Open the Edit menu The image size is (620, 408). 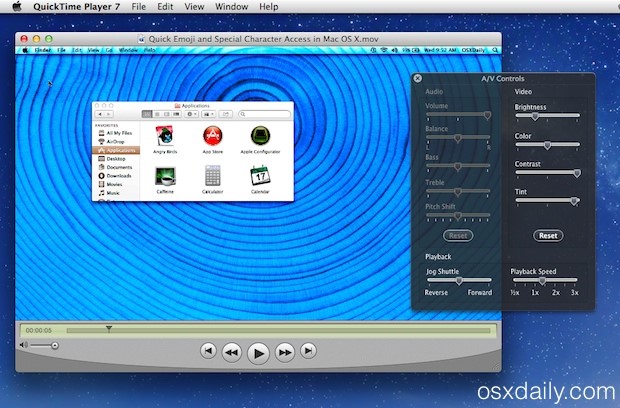coord(165,7)
